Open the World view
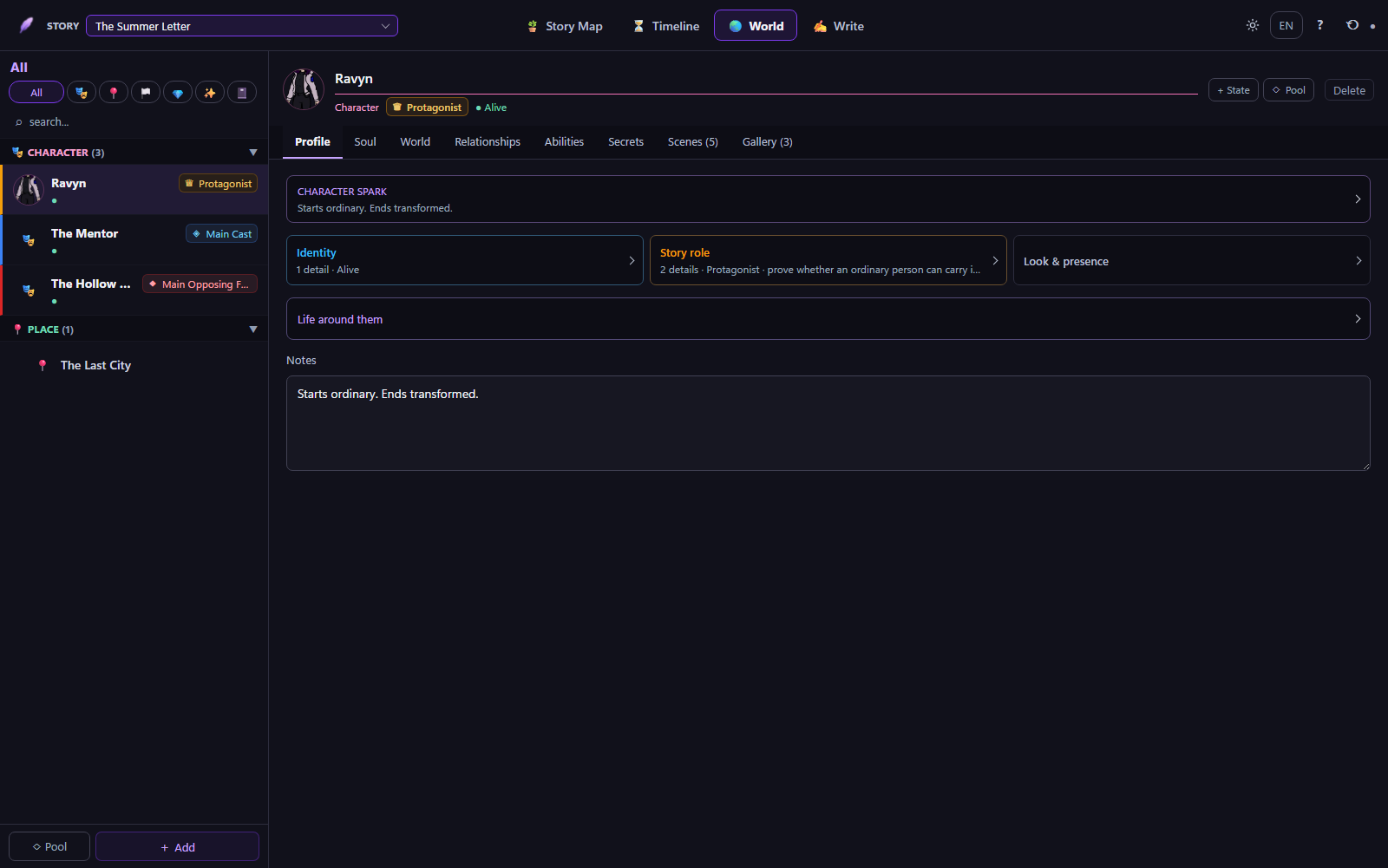The image size is (1388, 868). pyautogui.click(x=756, y=26)
